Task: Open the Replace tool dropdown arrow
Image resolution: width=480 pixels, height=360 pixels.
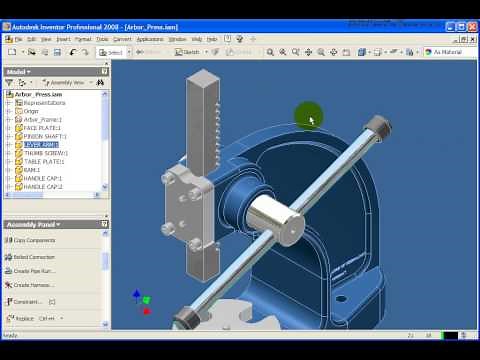Action: tap(62, 318)
